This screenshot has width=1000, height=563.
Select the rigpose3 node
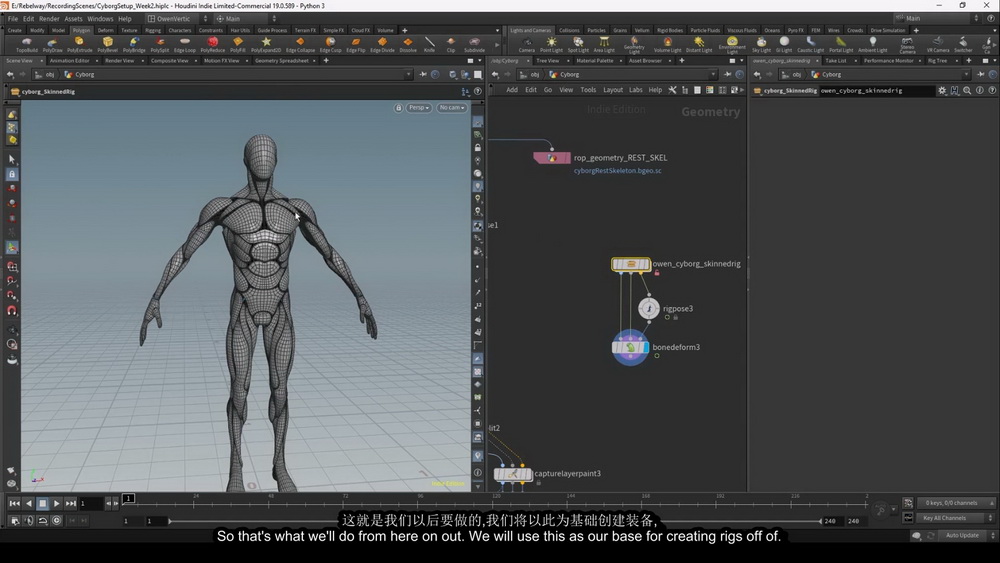[x=649, y=309]
